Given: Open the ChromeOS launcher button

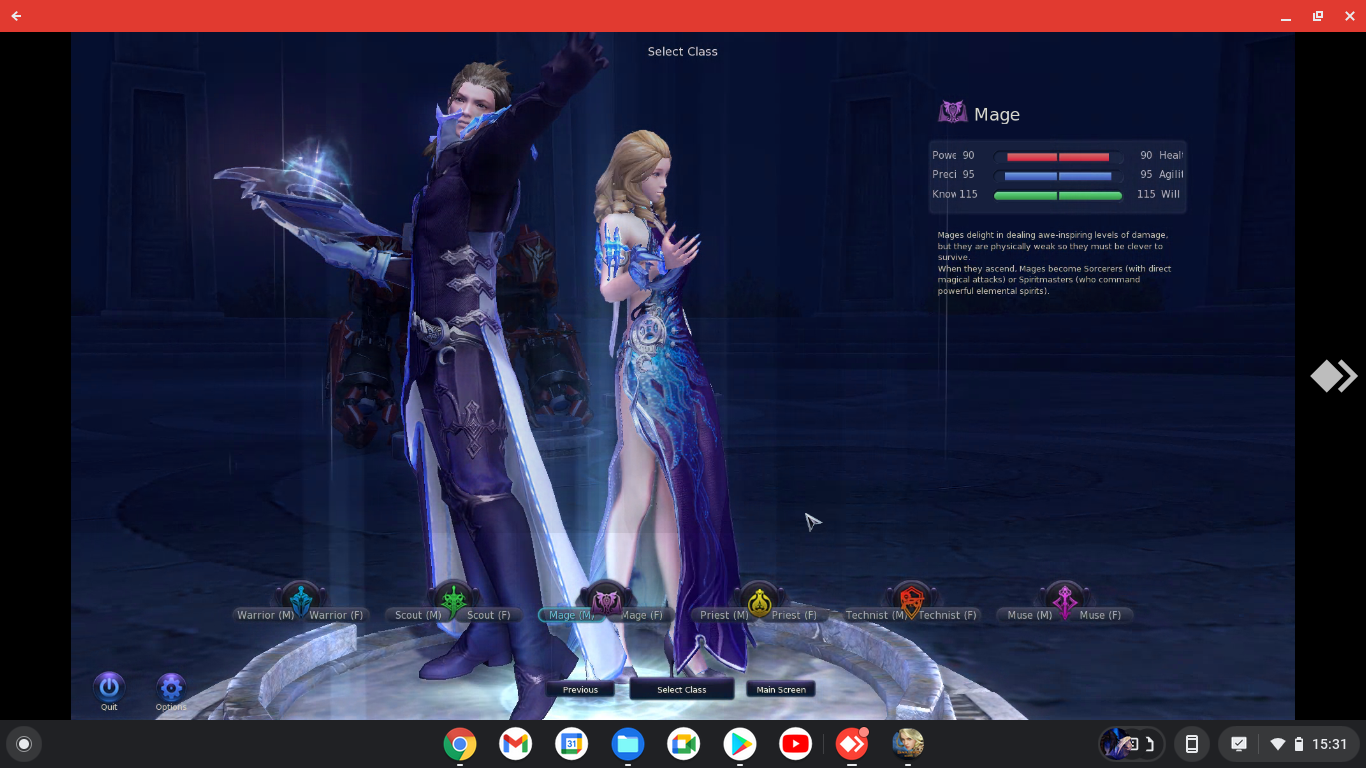Looking at the screenshot, I should pyautogui.click(x=24, y=744).
